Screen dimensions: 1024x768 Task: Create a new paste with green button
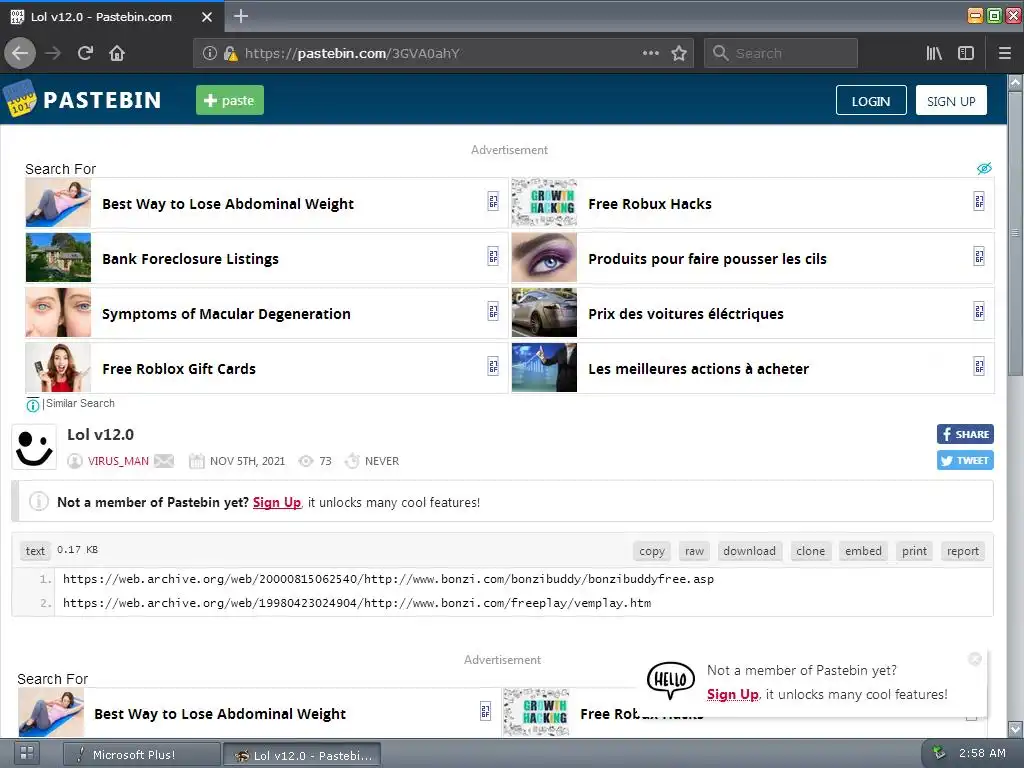point(230,100)
